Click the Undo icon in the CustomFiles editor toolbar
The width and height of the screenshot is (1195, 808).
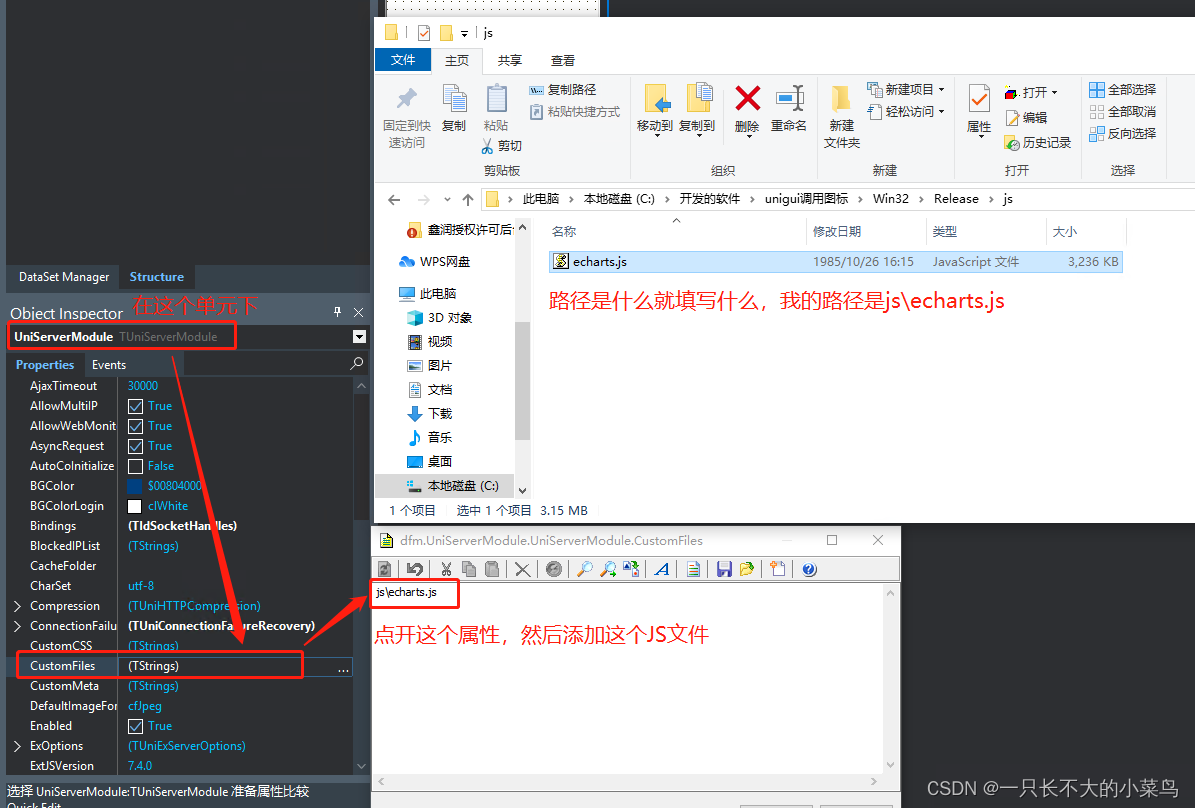415,569
